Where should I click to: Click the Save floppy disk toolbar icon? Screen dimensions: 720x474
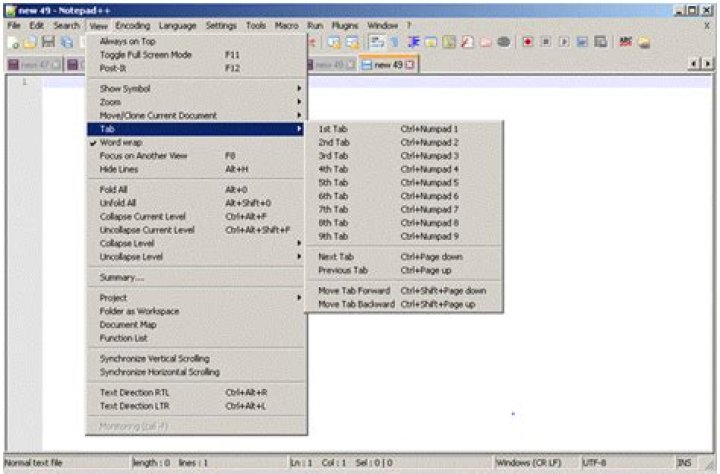pyautogui.click(x=48, y=43)
